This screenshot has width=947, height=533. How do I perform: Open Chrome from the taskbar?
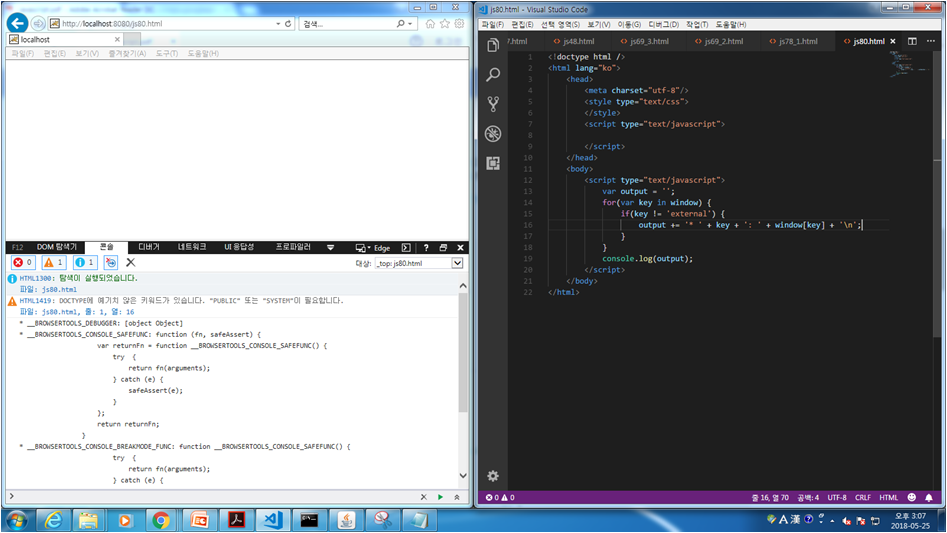161,520
